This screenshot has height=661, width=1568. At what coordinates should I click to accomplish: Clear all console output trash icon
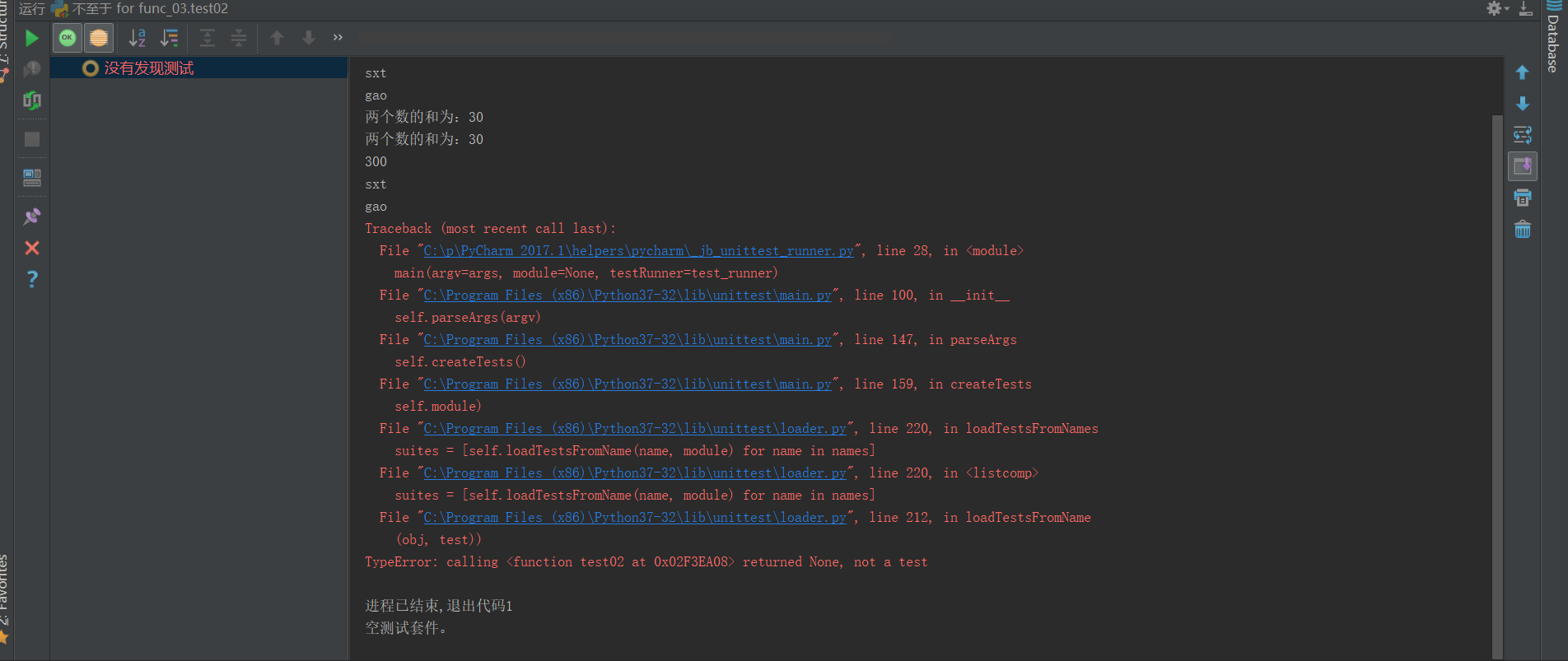click(1522, 229)
